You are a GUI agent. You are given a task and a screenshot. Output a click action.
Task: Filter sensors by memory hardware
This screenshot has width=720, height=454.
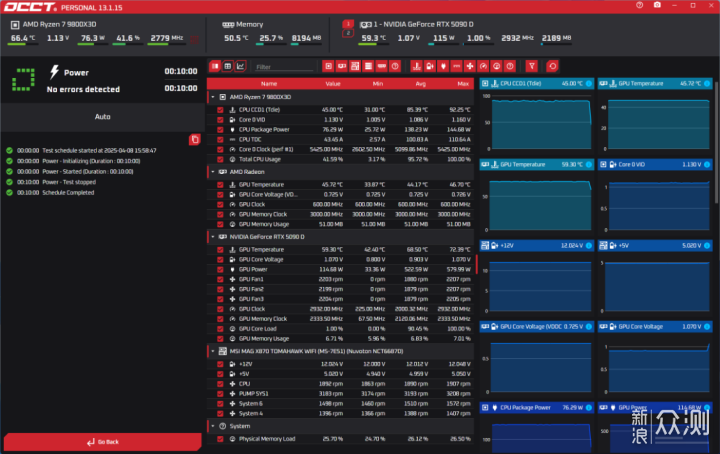[382, 67]
